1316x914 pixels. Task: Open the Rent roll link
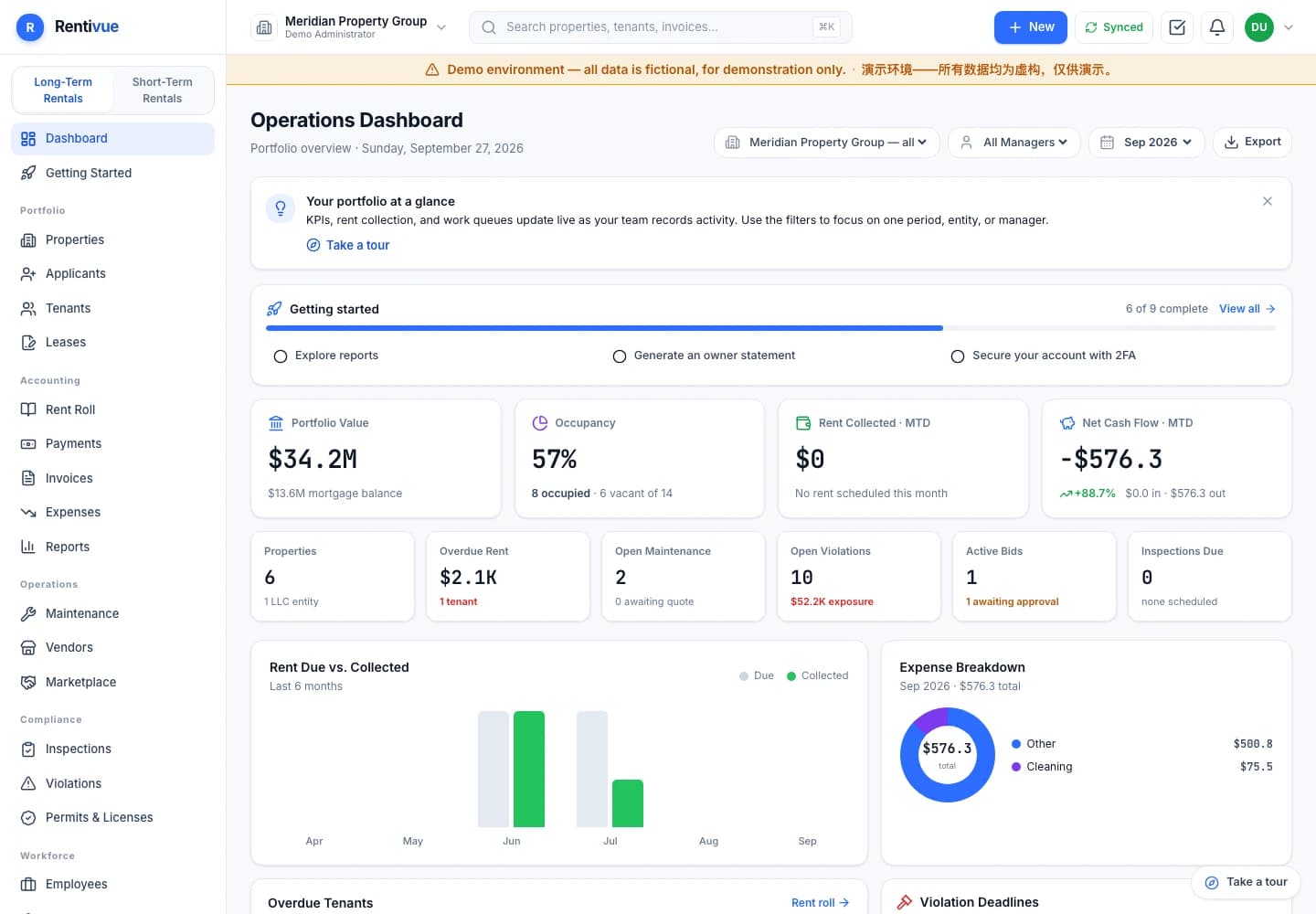click(x=821, y=903)
